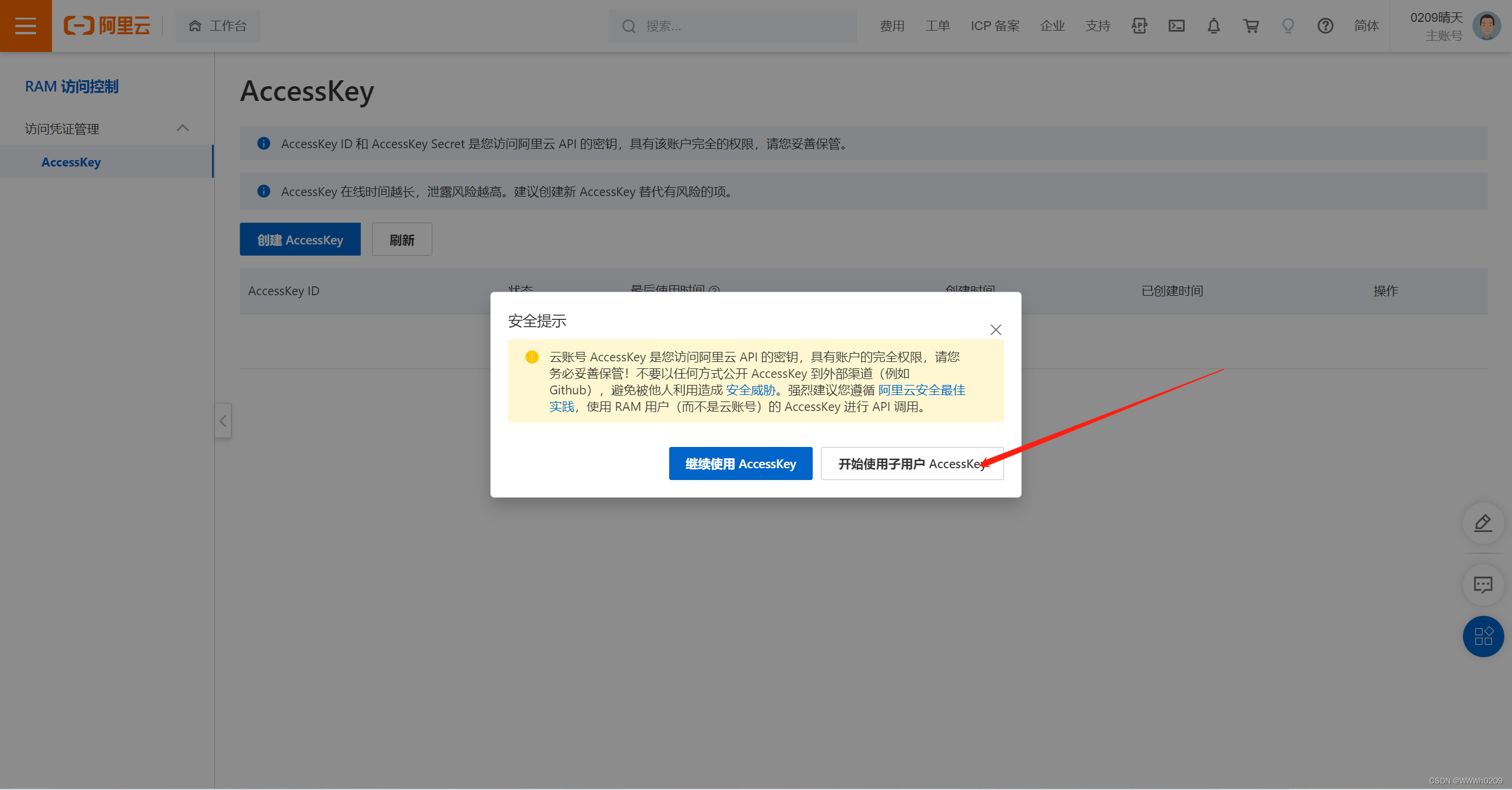Screen dimensions: 1512x790
Task: Open the 工作台 workbench
Action: (x=217, y=26)
